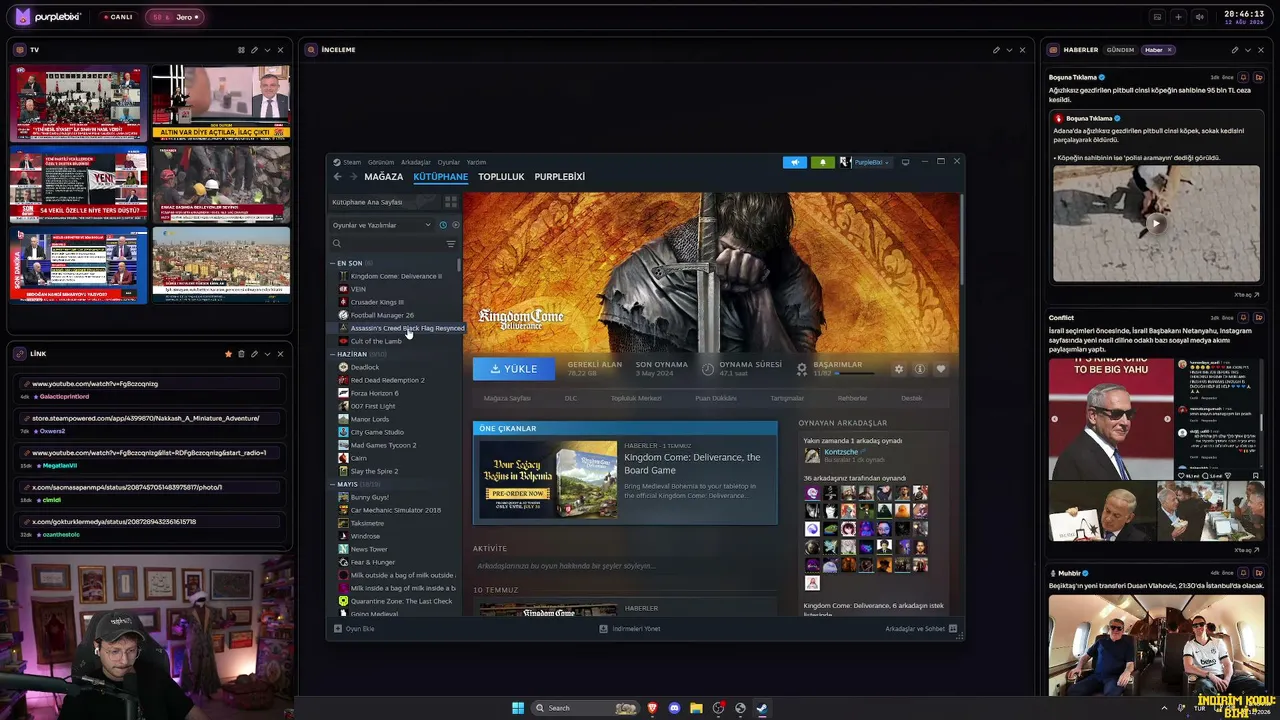Click the Football Manager 26 game icon

tap(343, 315)
